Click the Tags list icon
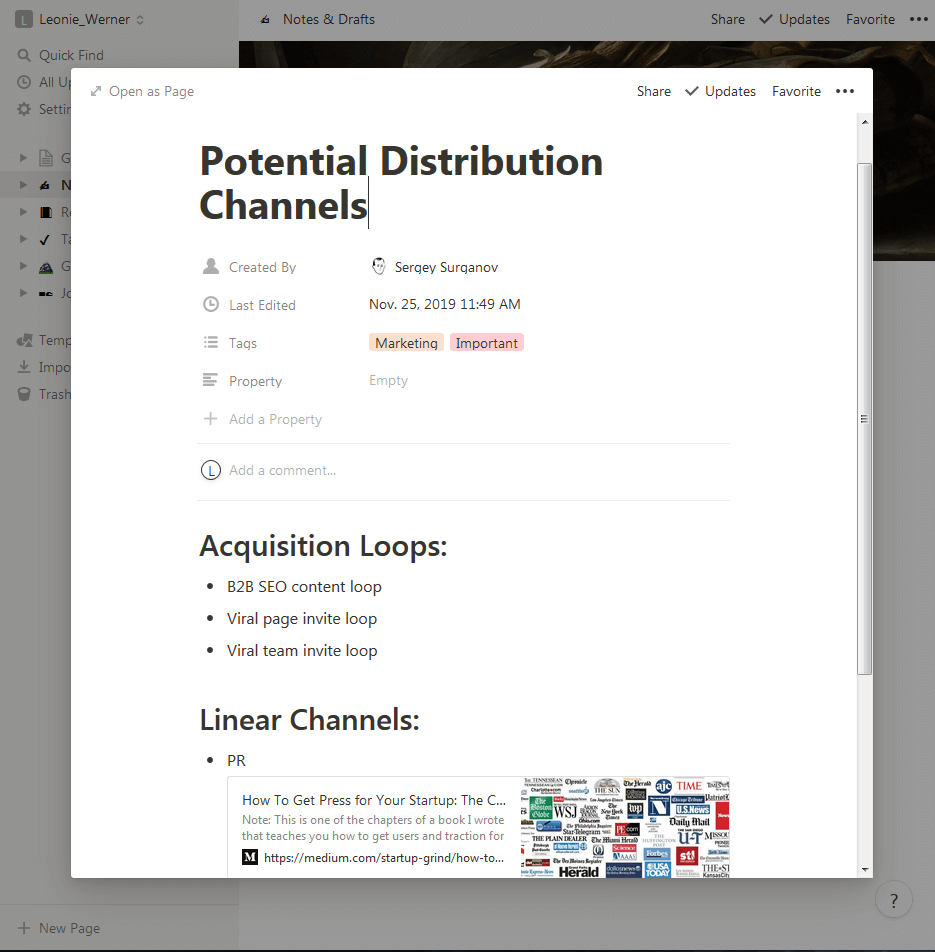The width and height of the screenshot is (935, 952). tap(211, 343)
